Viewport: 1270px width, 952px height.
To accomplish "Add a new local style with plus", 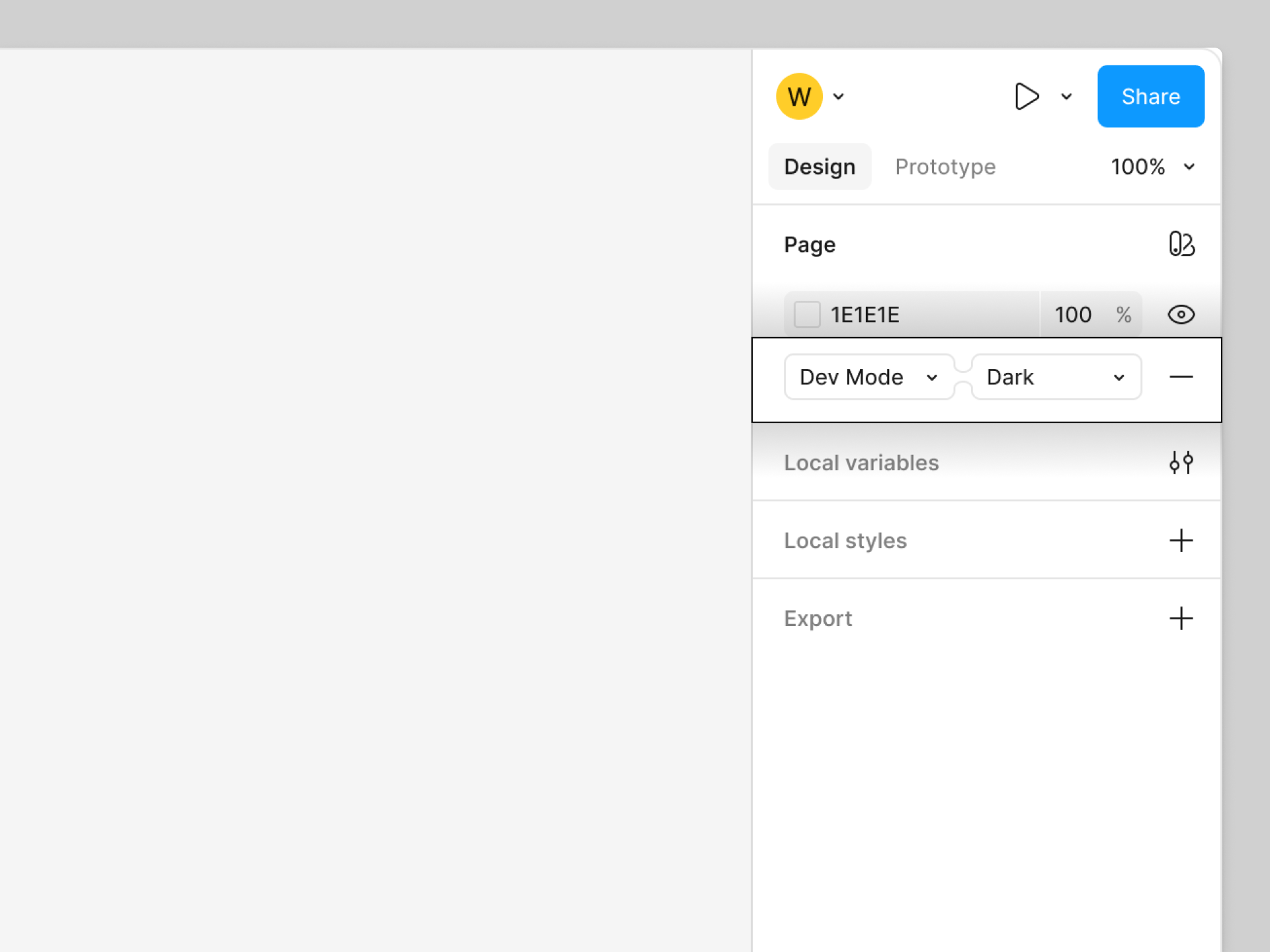I will pos(1181,540).
